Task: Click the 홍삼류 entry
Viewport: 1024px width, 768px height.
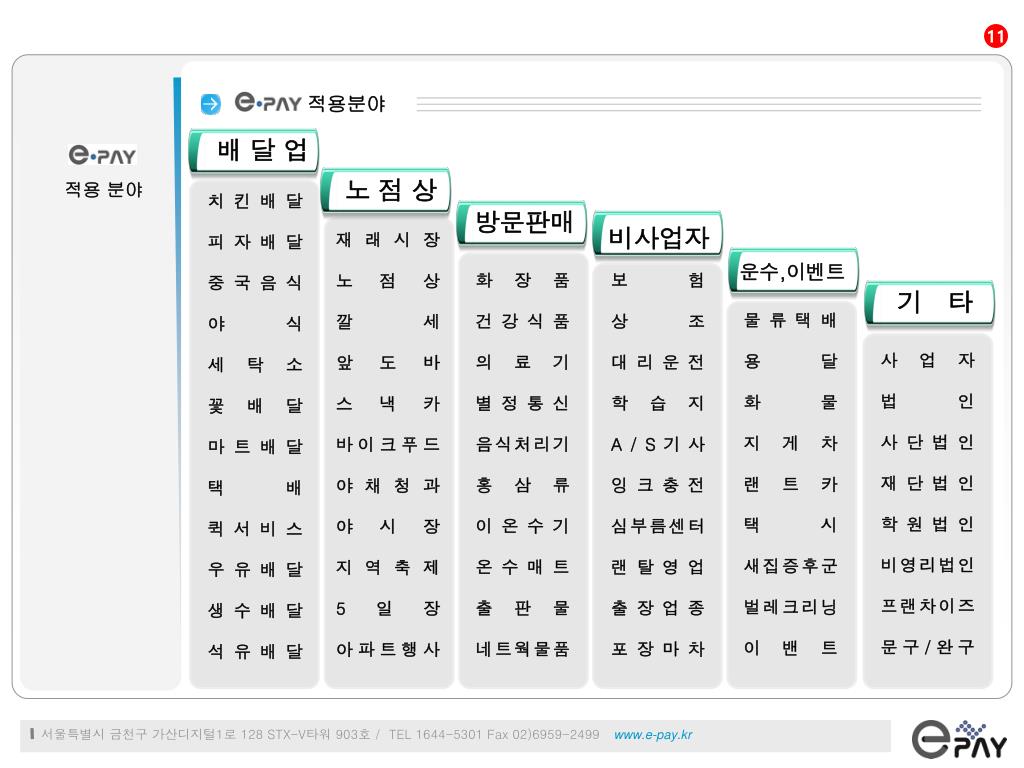Action: [x=522, y=485]
